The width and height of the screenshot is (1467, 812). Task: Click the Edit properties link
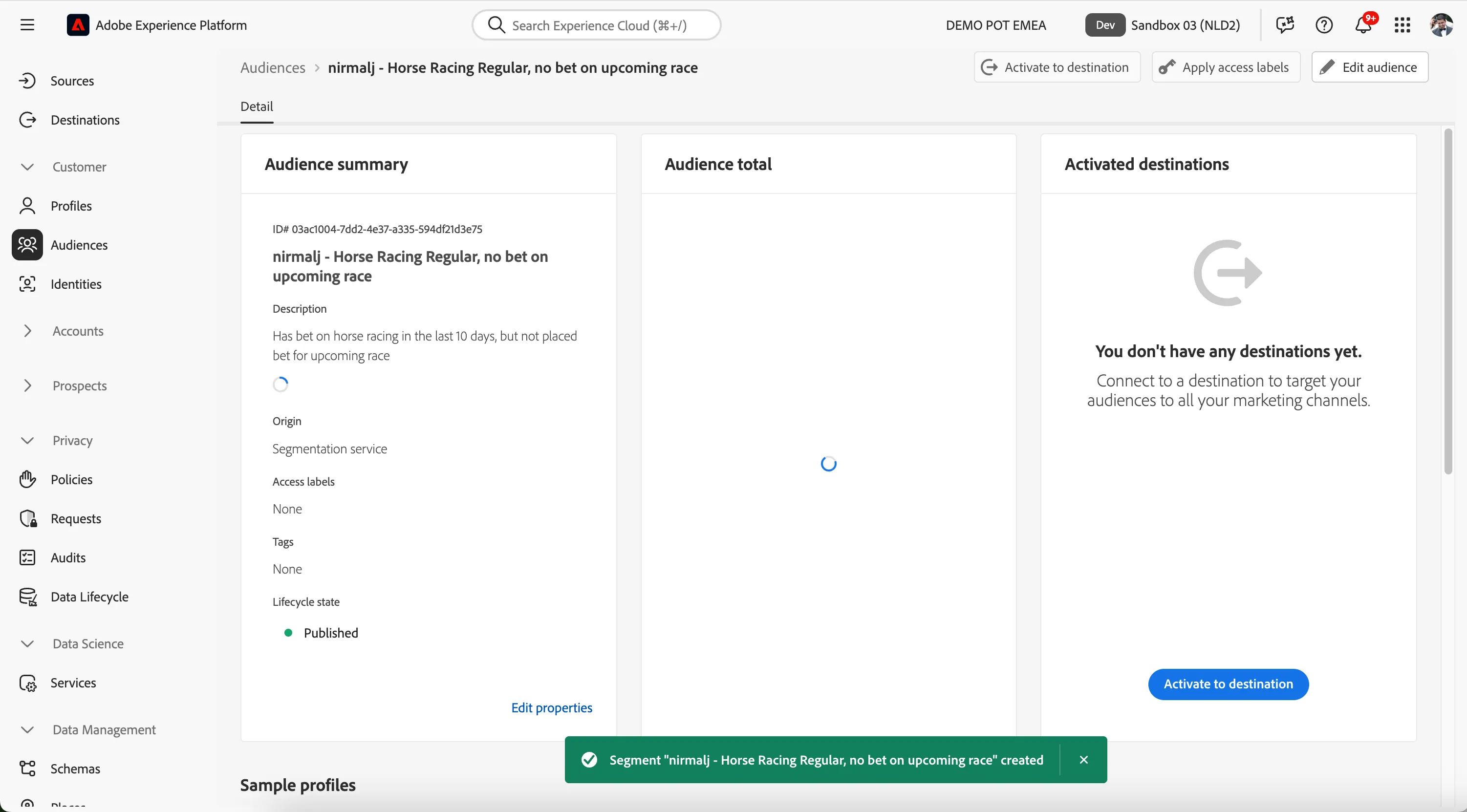[x=551, y=707]
